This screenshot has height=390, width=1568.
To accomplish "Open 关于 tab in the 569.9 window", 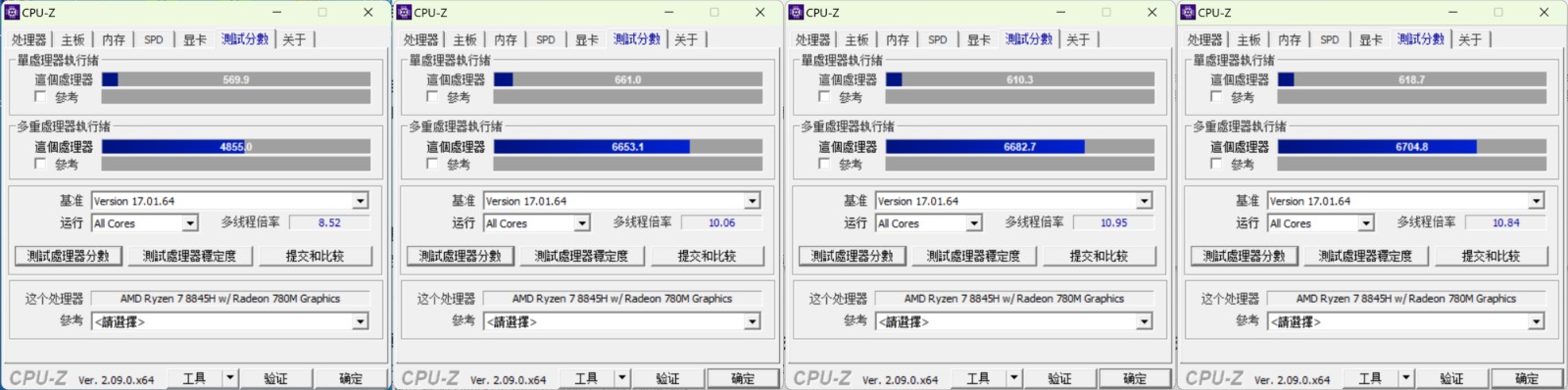I will [294, 40].
